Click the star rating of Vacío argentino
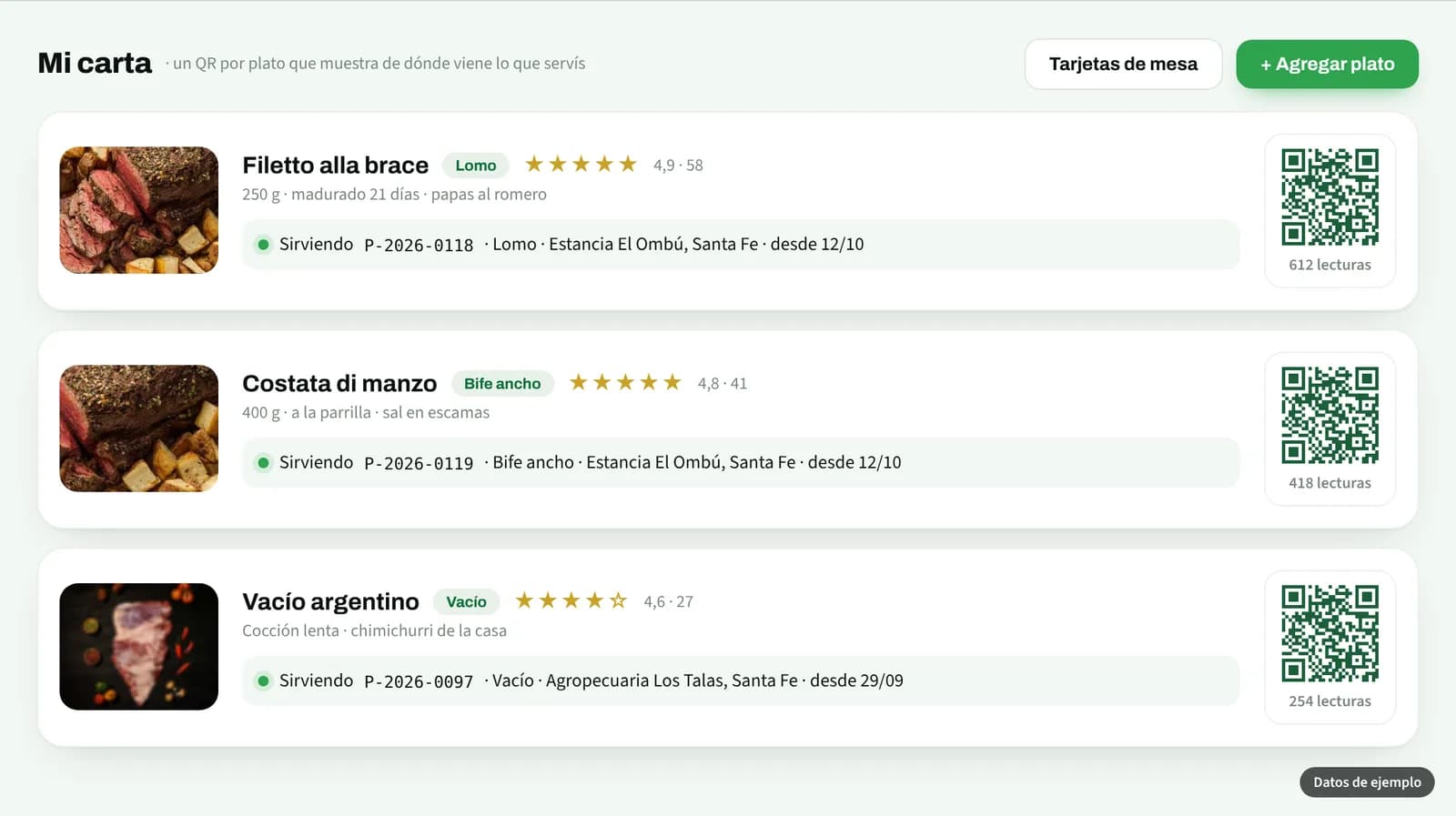The width and height of the screenshot is (1456, 816). pyautogui.click(x=571, y=600)
